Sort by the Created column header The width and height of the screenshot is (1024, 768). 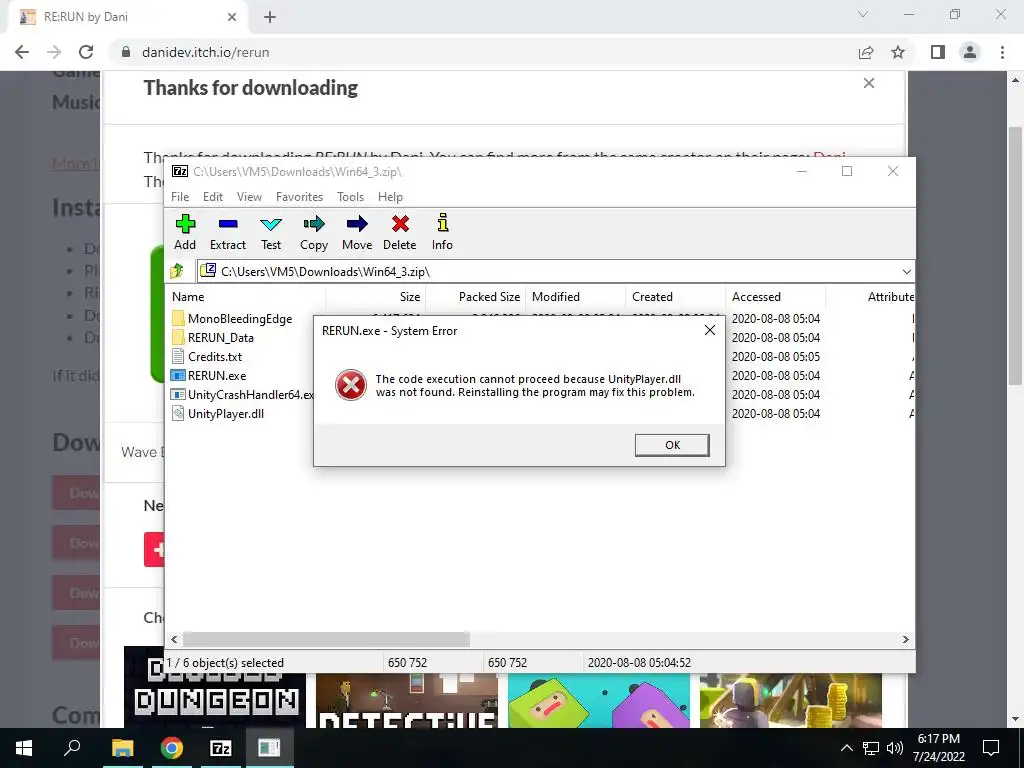(675, 296)
